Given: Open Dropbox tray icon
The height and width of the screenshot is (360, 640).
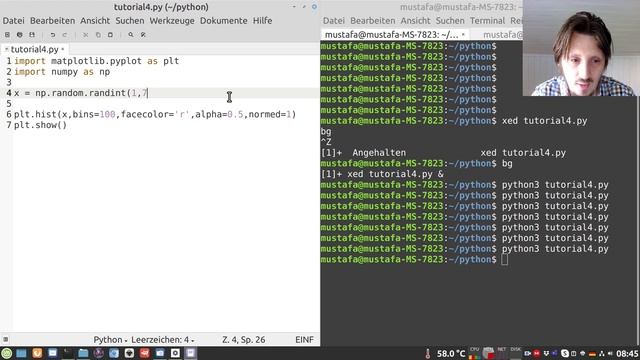Looking at the screenshot, I should (x=546, y=353).
